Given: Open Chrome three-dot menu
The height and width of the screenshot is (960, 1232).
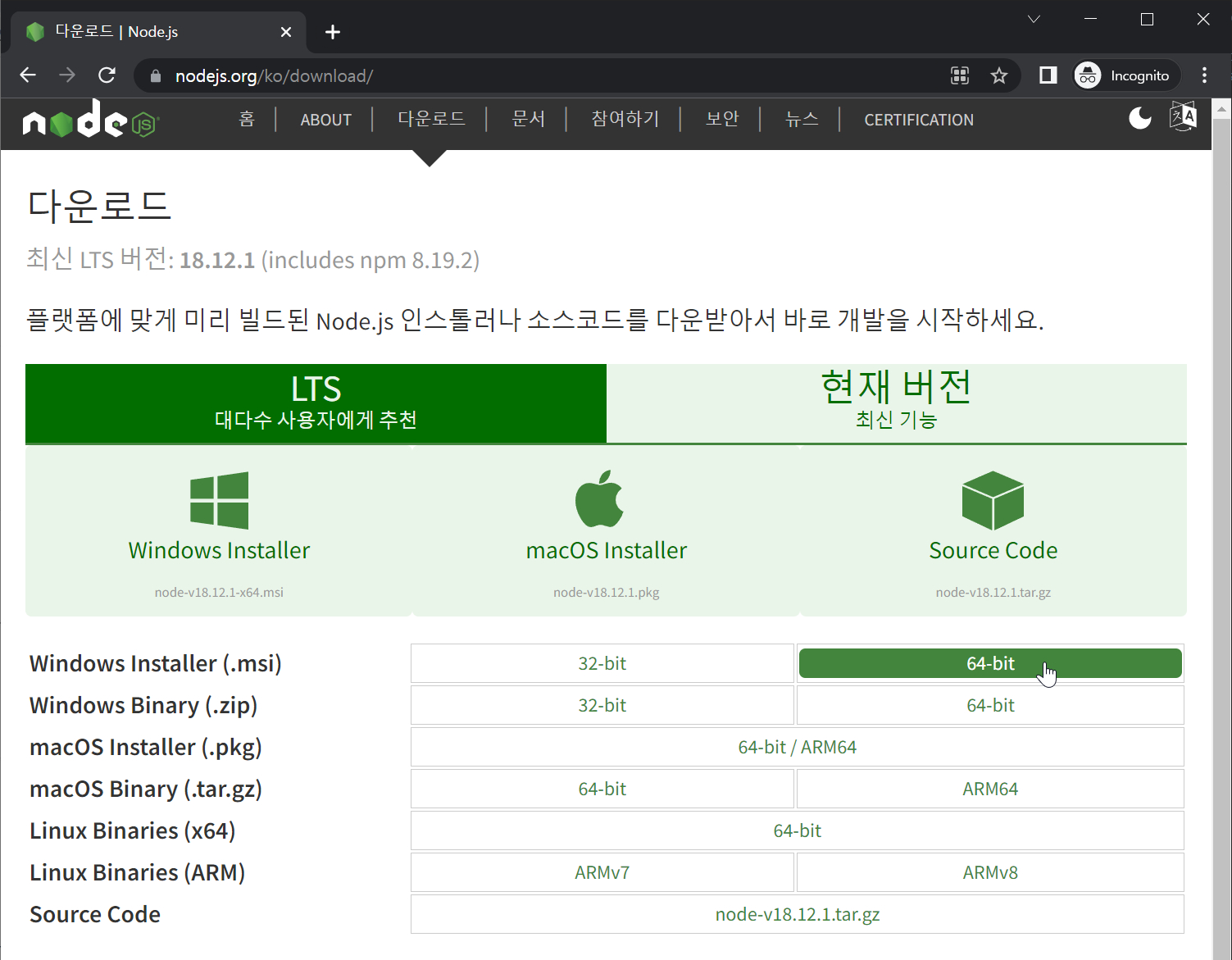Looking at the screenshot, I should (x=1204, y=75).
